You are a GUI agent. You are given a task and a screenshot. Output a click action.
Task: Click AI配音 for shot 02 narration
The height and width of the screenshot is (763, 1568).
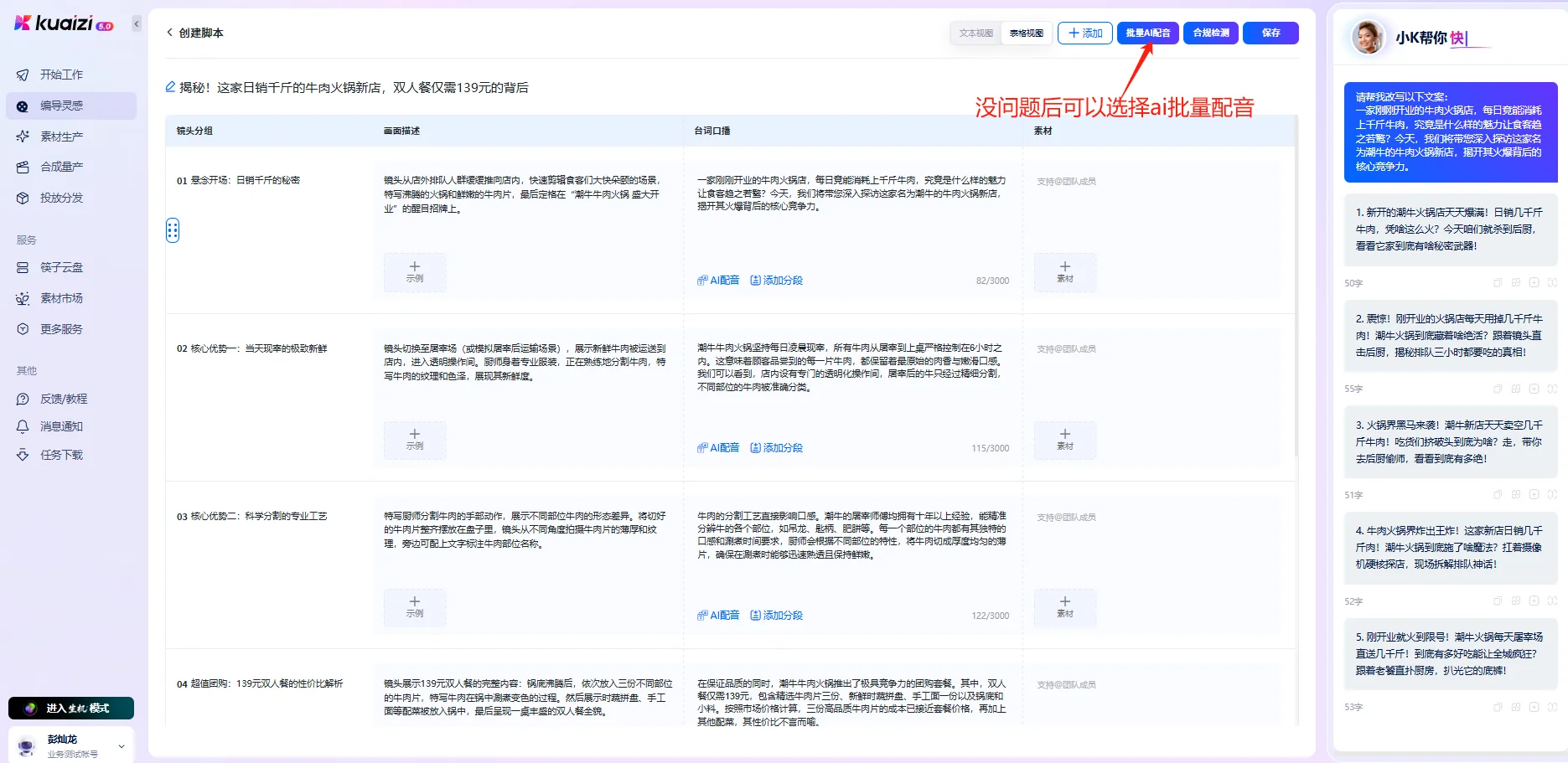(718, 448)
